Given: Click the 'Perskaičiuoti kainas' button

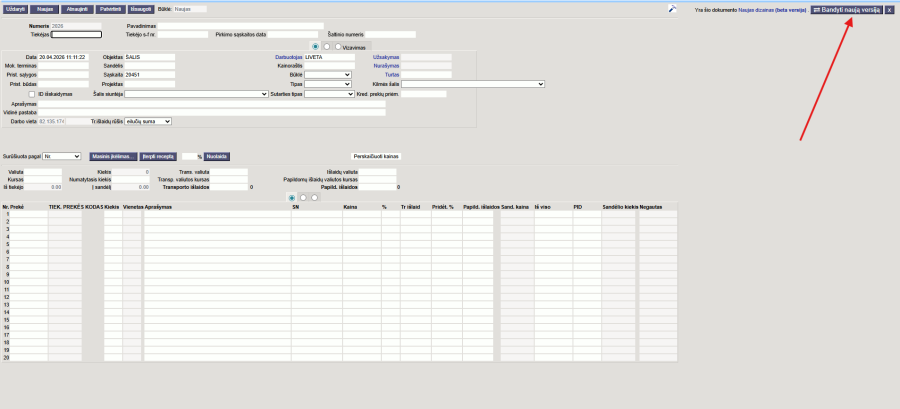Looking at the screenshot, I should [x=375, y=157].
